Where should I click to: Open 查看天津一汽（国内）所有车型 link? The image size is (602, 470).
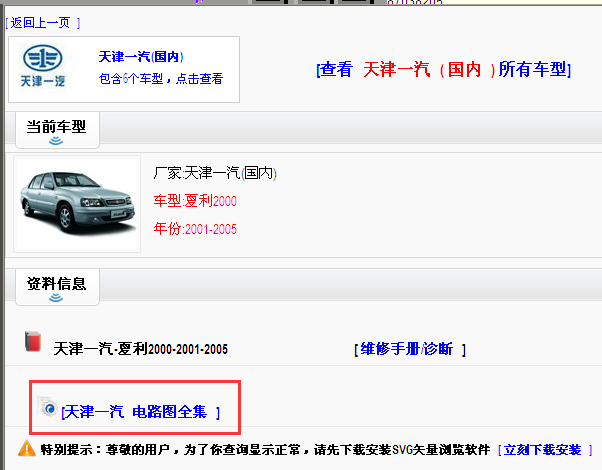pyautogui.click(x=443, y=70)
